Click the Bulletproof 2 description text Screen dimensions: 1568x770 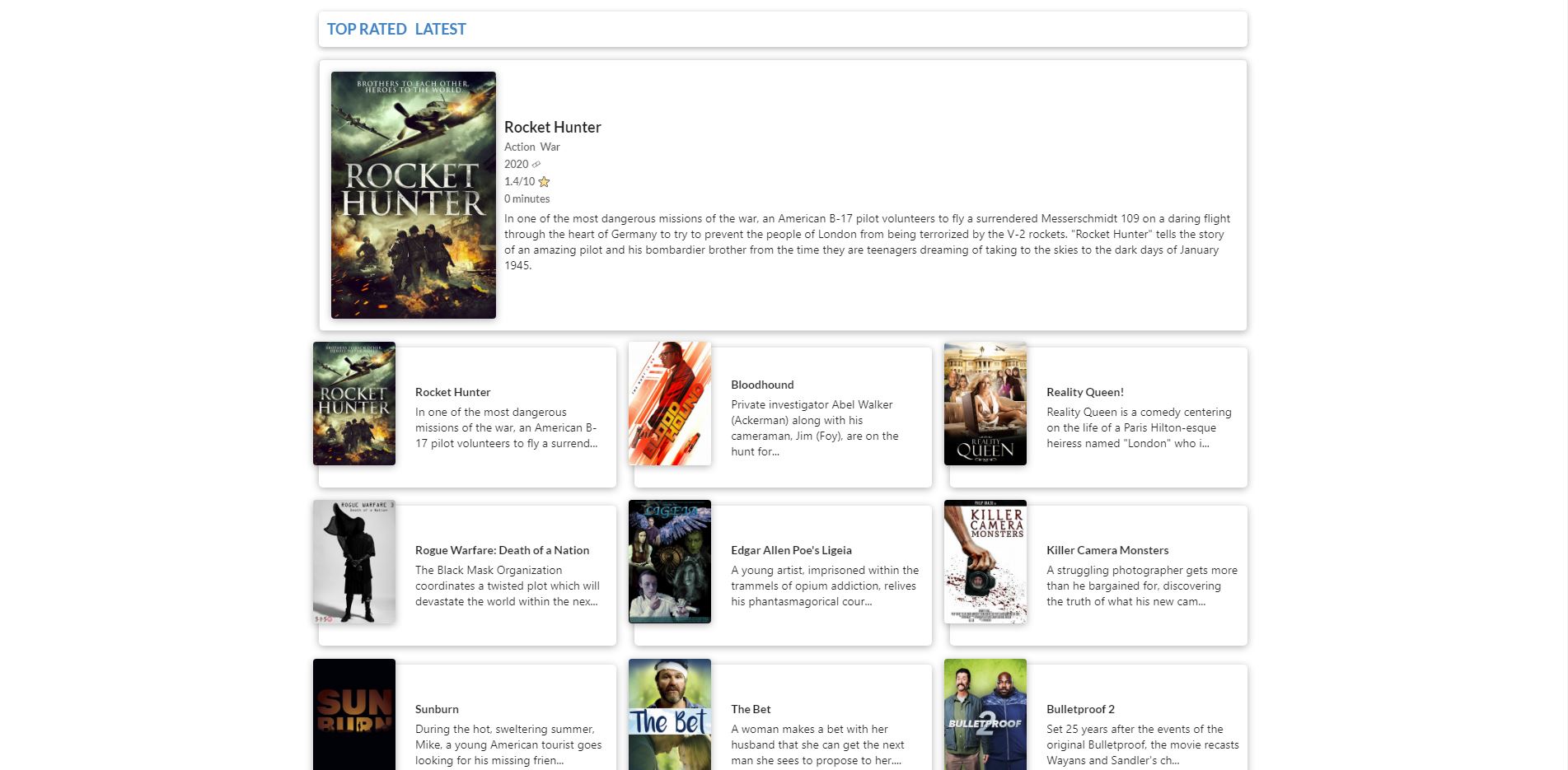tap(1143, 744)
